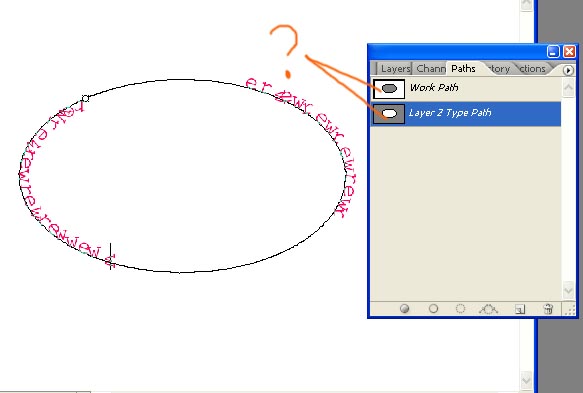
Task: Create new path icon
Action: pos(520,309)
